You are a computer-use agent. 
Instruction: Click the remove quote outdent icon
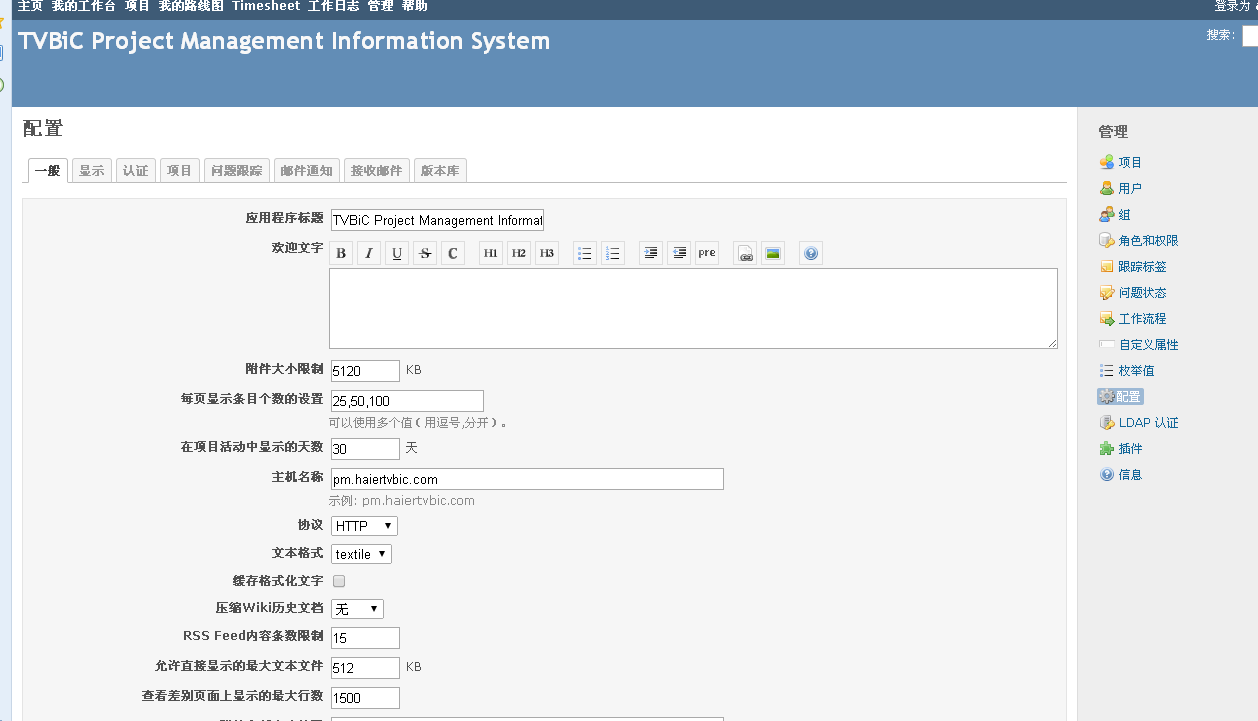pos(679,253)
